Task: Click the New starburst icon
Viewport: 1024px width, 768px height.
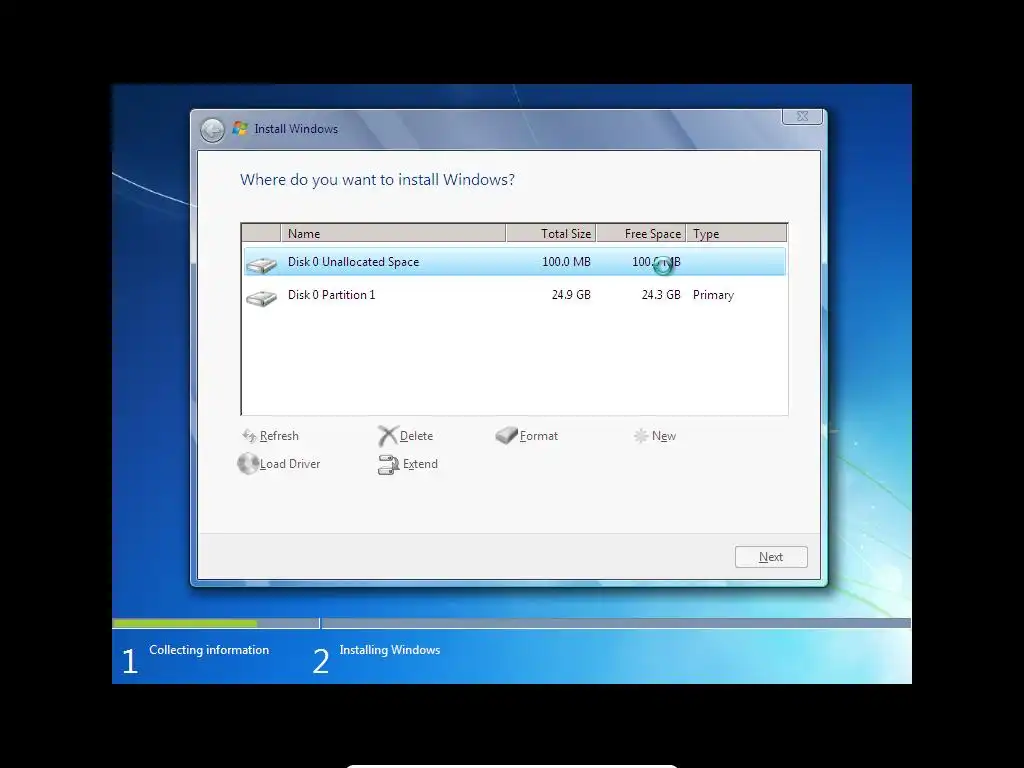Action: [641, 436]
